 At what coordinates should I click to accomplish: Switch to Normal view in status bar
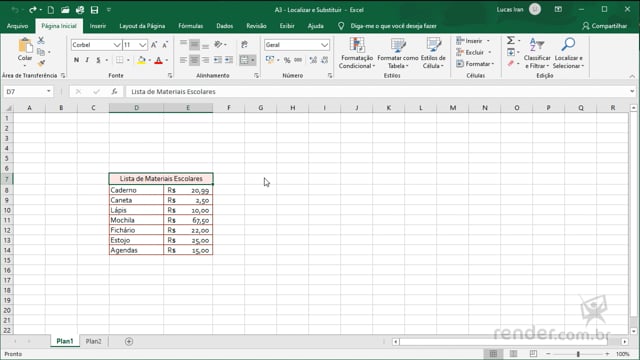pyautogui.click(x=493, y=354)
